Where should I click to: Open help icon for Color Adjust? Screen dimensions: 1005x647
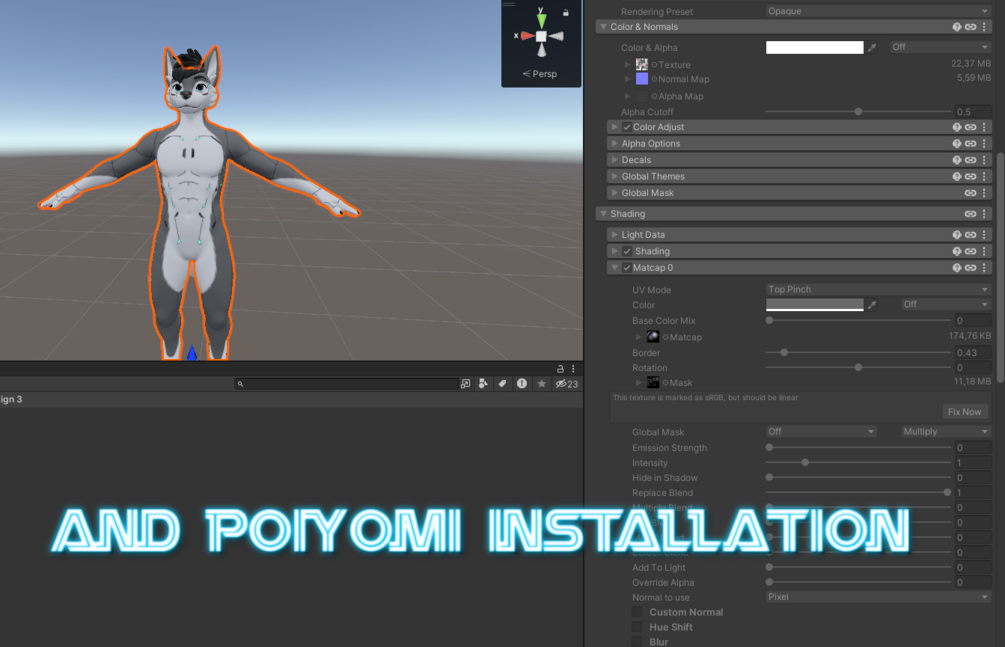pyautogui.click(x=956, y=127)
